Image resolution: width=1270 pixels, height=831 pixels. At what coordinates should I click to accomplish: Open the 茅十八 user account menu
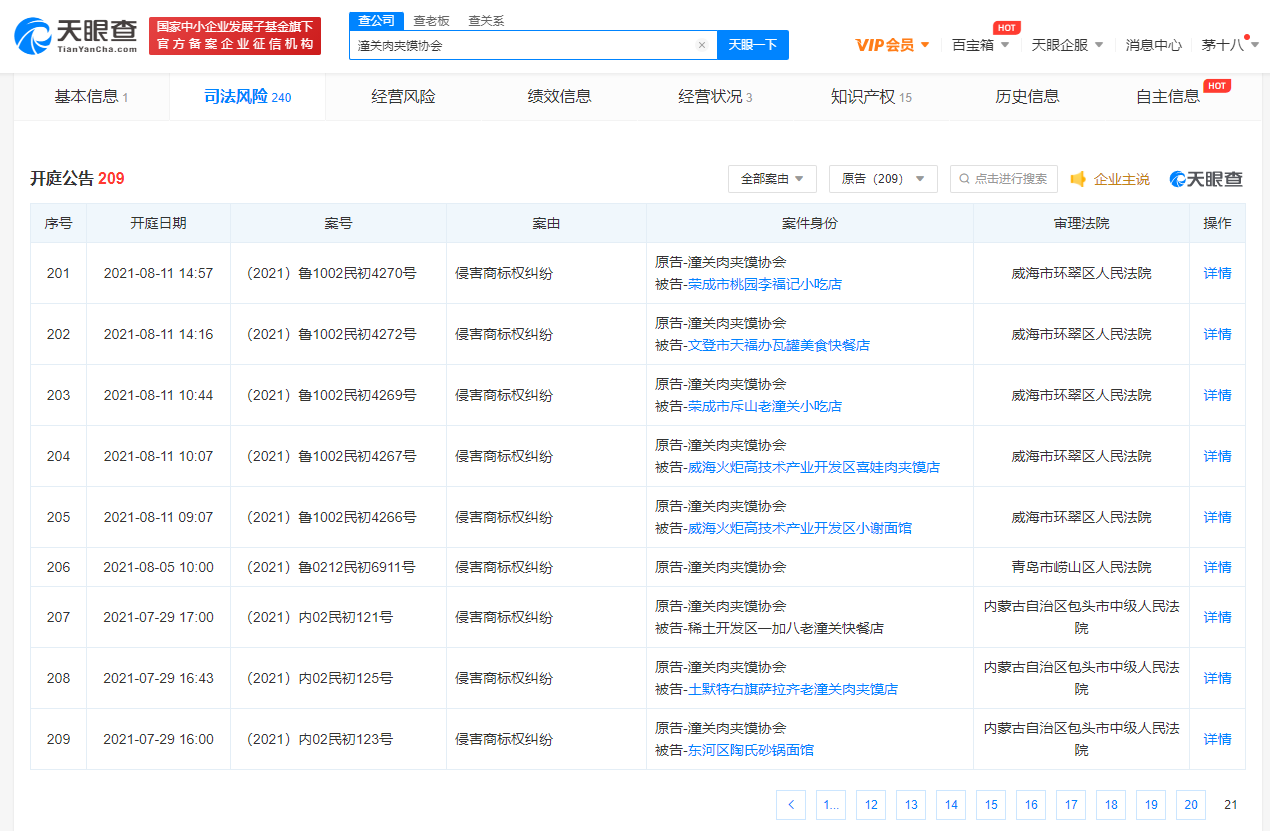tap(1229, 45)
